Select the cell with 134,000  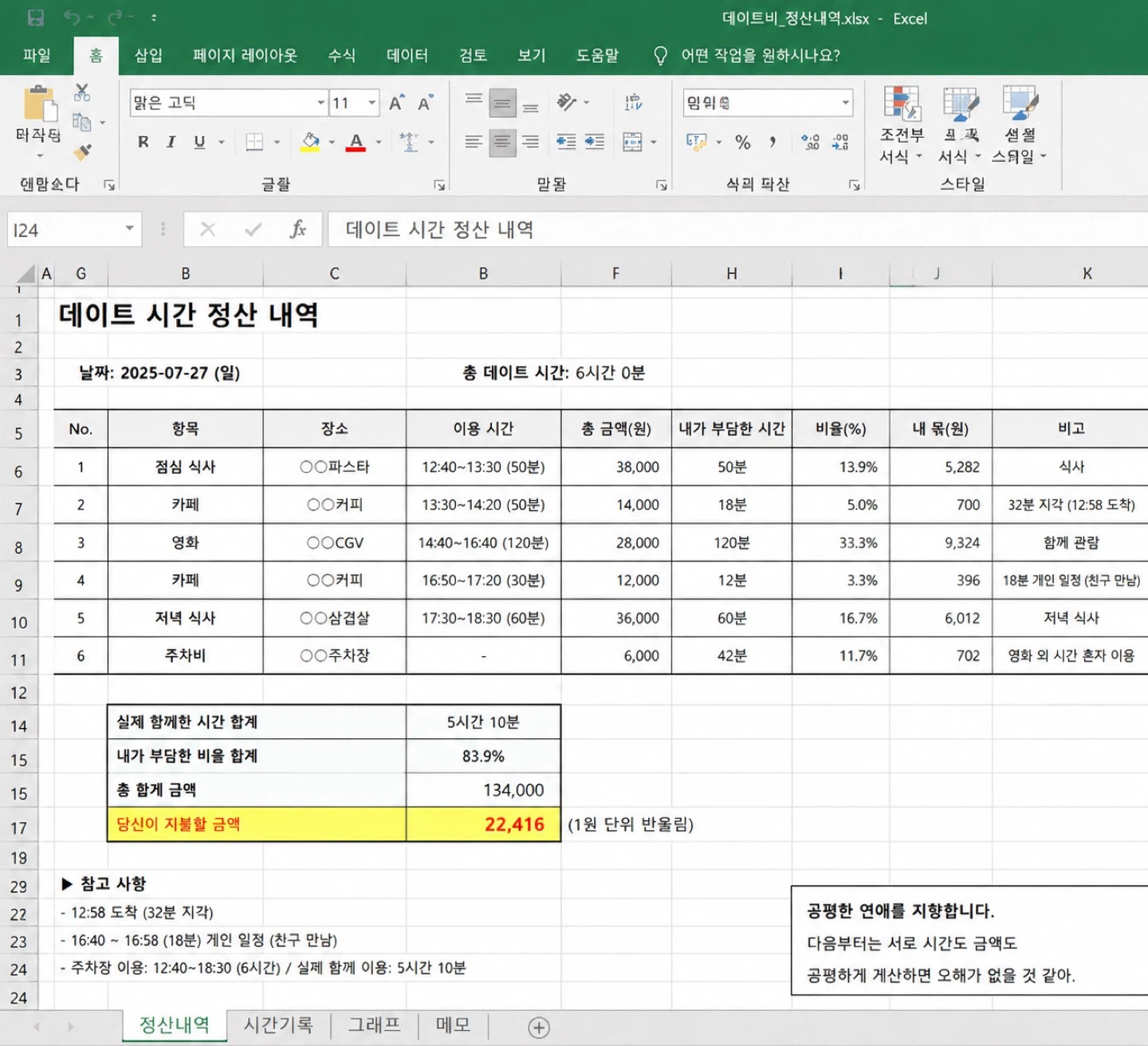pos(484,790)
